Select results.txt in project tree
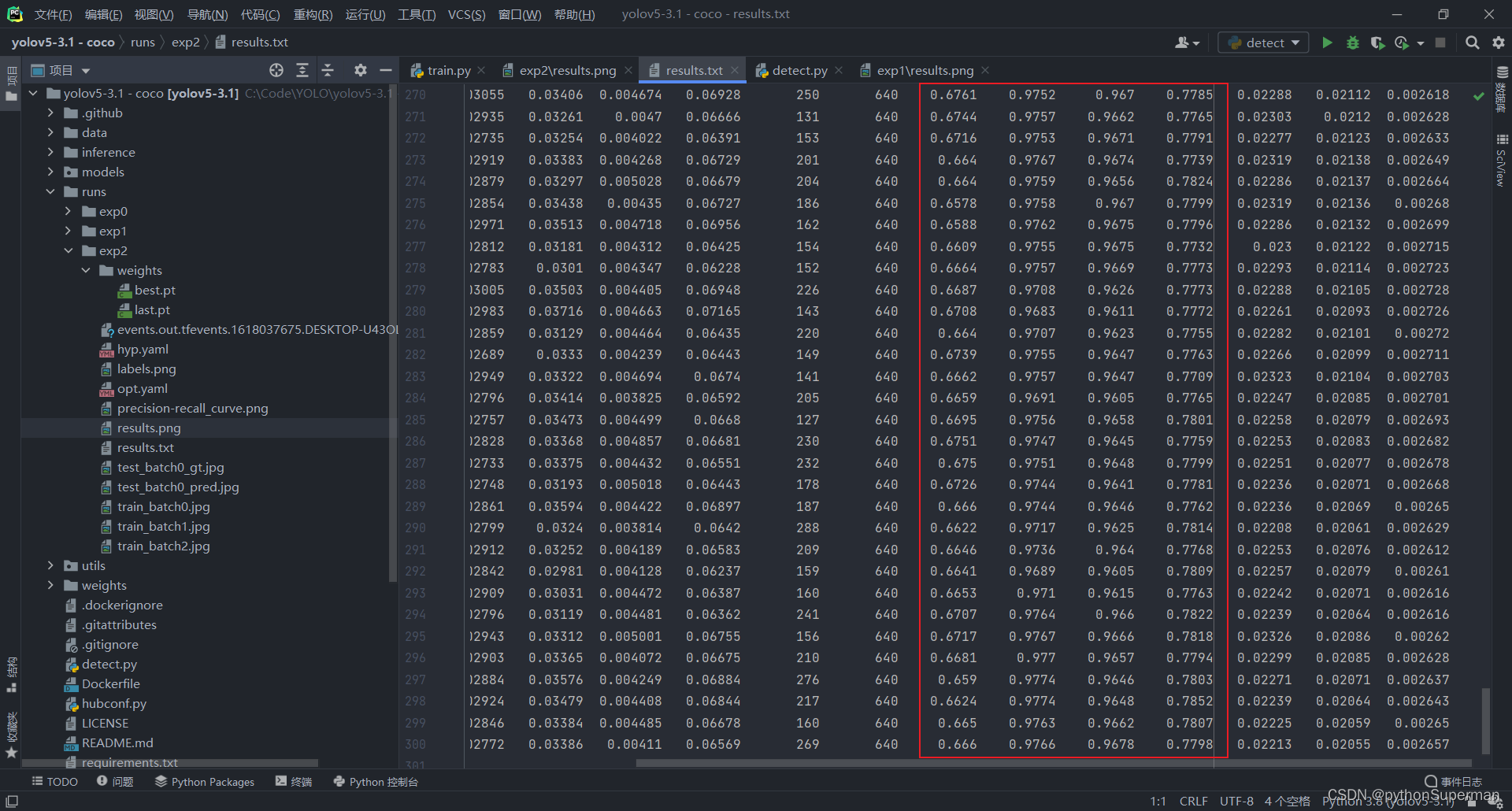The width and height of the screenshot is (1512, 811). coord(145,447)
